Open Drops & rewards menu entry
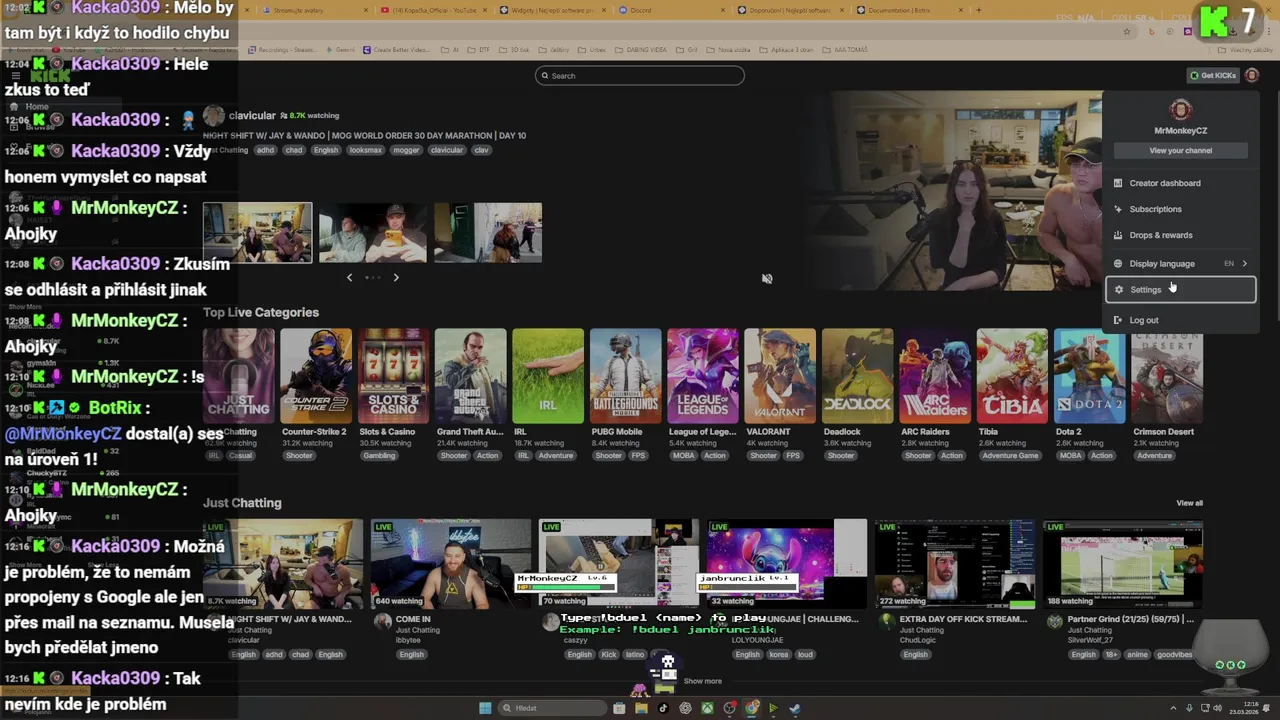1280x720 pixels. point(1180,235)
